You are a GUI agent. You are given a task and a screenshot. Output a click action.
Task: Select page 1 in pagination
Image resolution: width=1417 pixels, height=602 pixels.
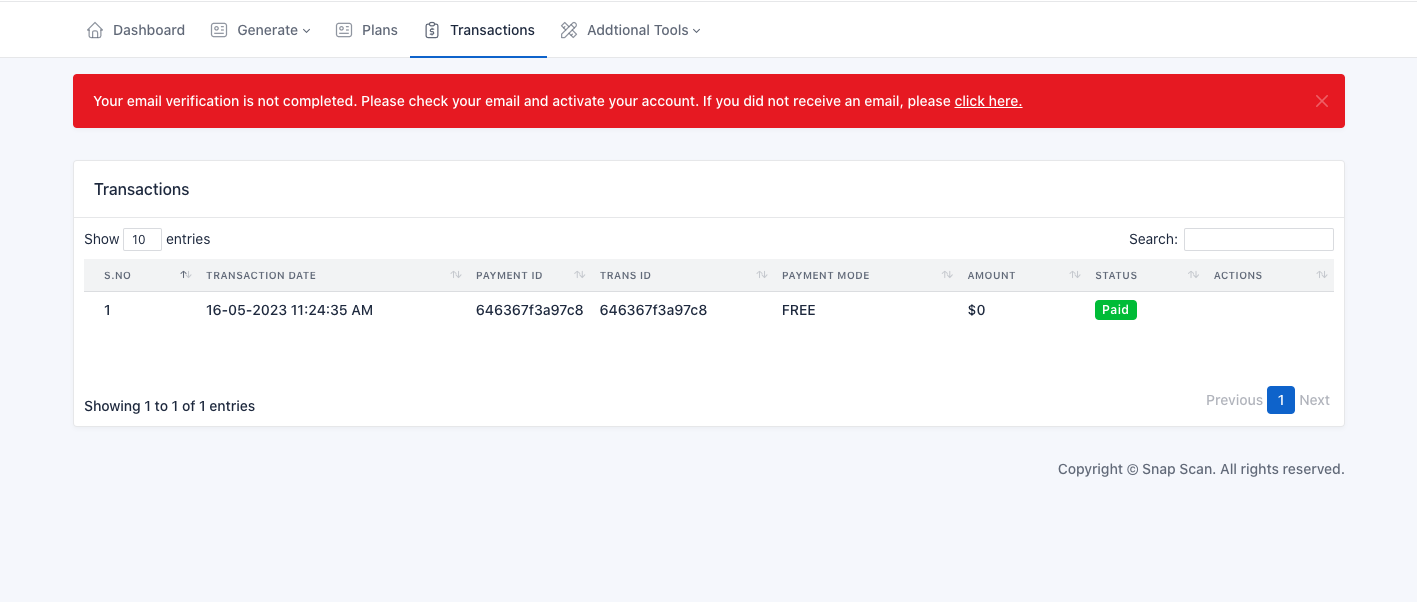(x=1280, y=400)
